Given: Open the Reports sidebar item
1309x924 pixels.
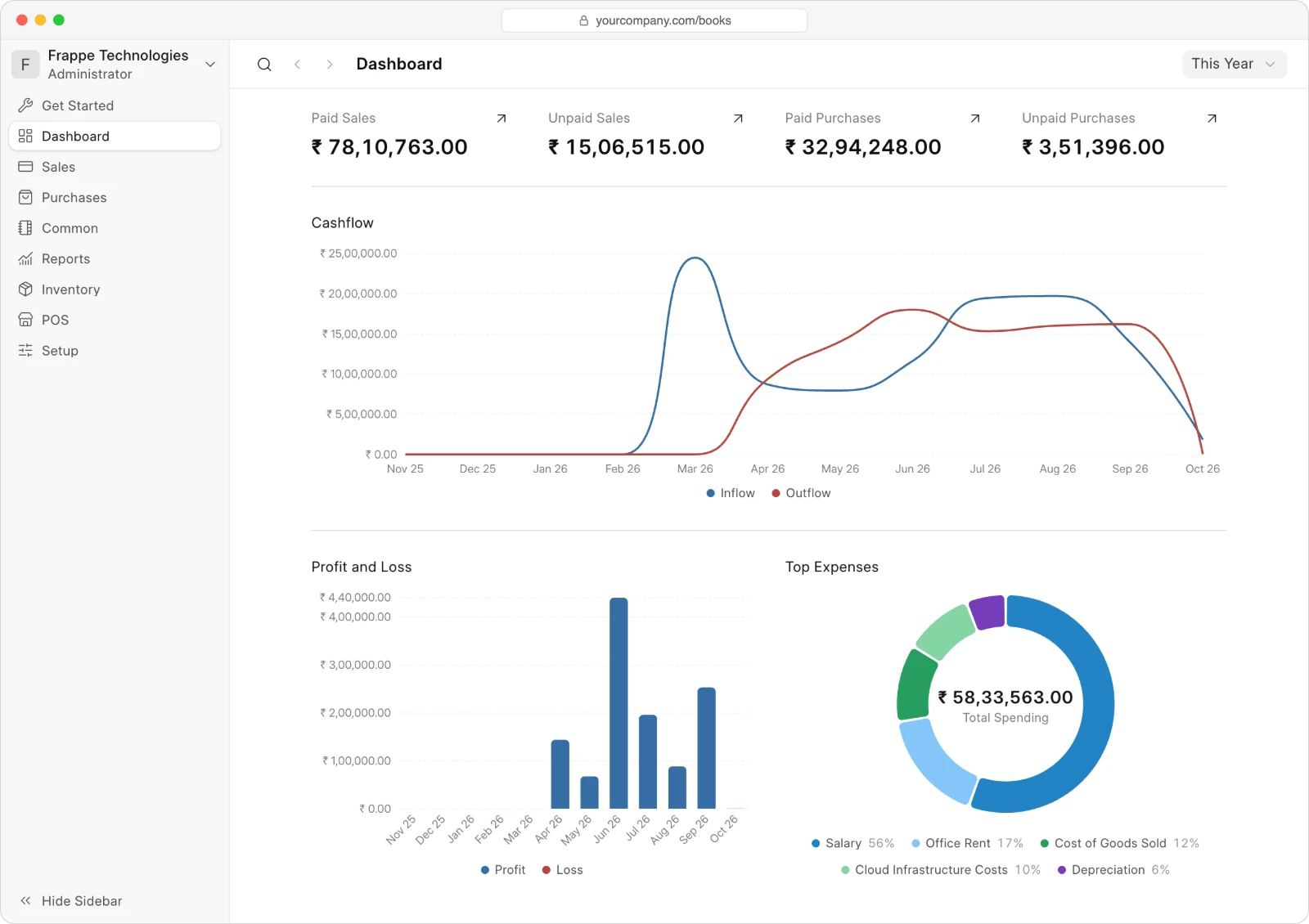Looking at the screenshot, I should pos(115,258).
